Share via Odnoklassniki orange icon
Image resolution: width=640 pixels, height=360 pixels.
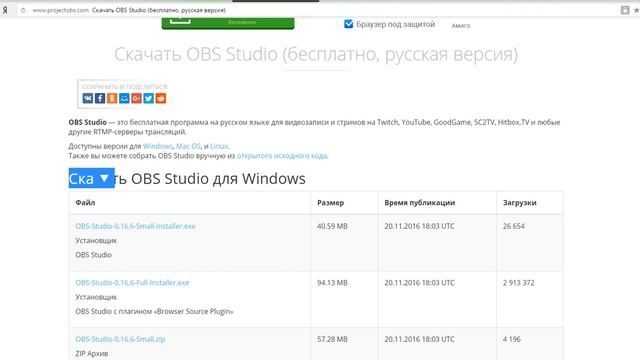[x=112, y=98]
